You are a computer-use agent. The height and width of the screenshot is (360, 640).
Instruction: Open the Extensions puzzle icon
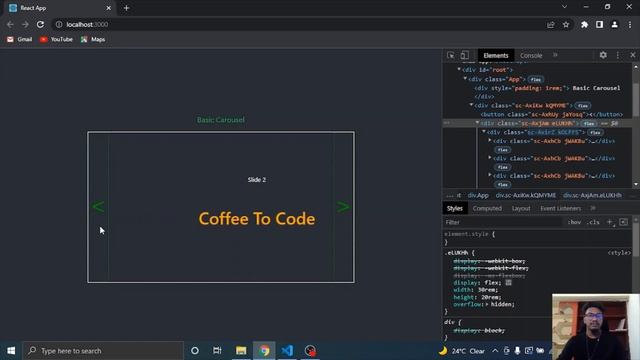(x=584, y=24)
